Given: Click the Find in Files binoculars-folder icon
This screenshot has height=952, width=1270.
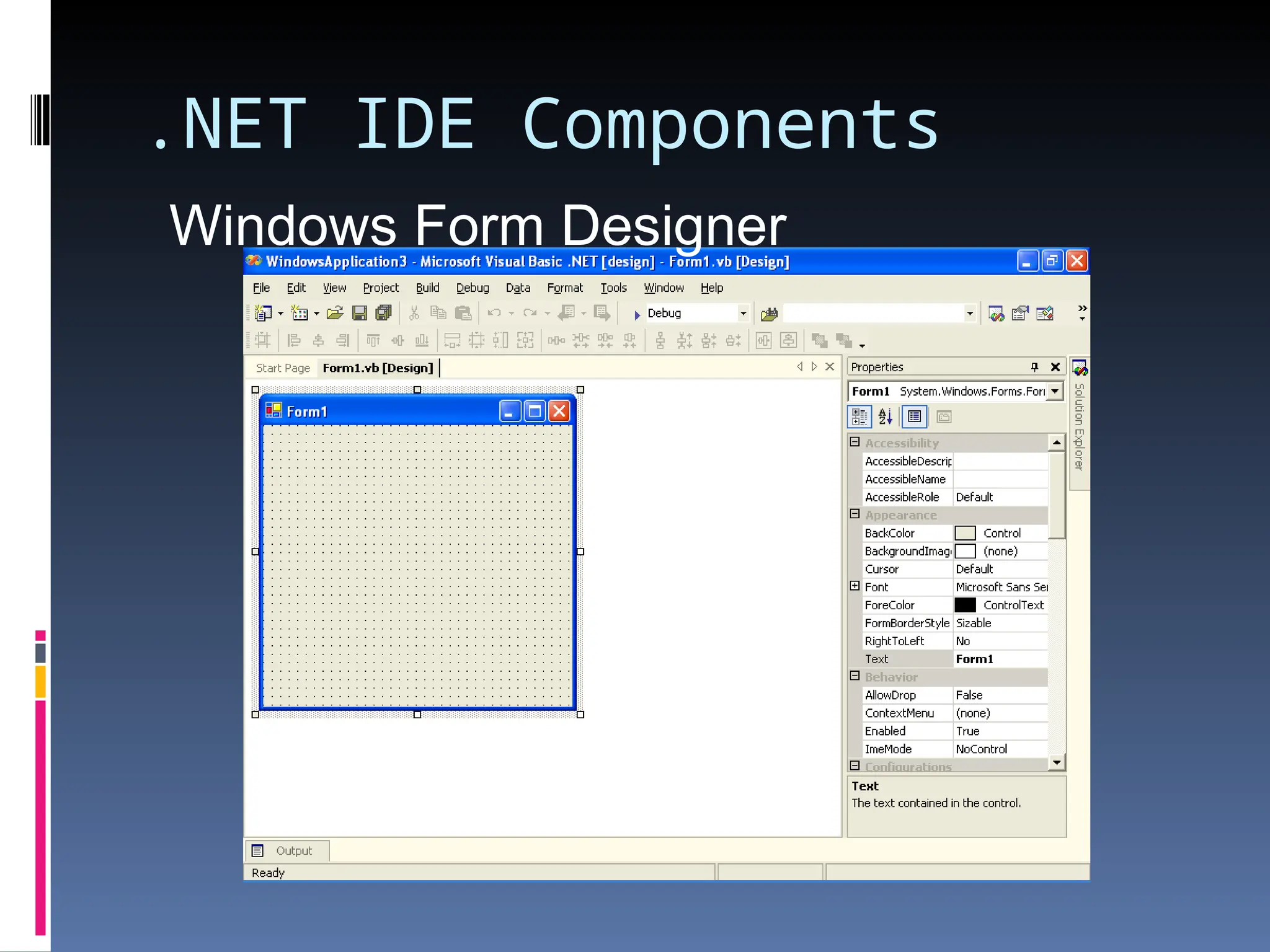Looking at the screenshot, I should tap(769, 314).
